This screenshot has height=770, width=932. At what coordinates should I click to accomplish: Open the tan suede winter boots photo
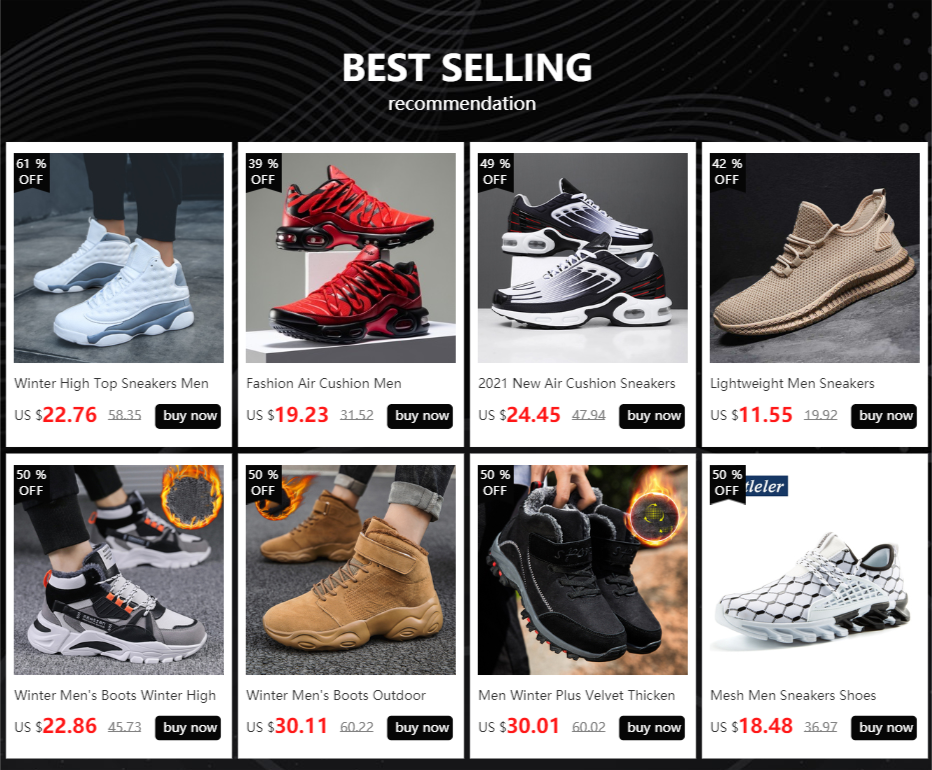pos(351,570)
